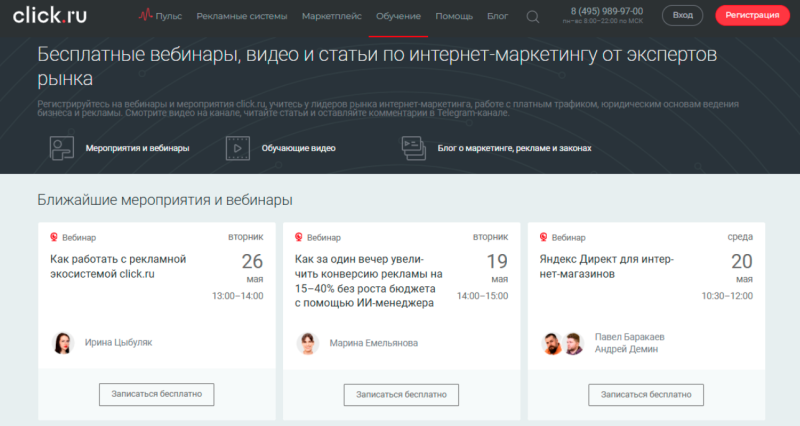Screen dimensions: 800x426
Task: Click the date number 20
Action: [x=742, y=262]
